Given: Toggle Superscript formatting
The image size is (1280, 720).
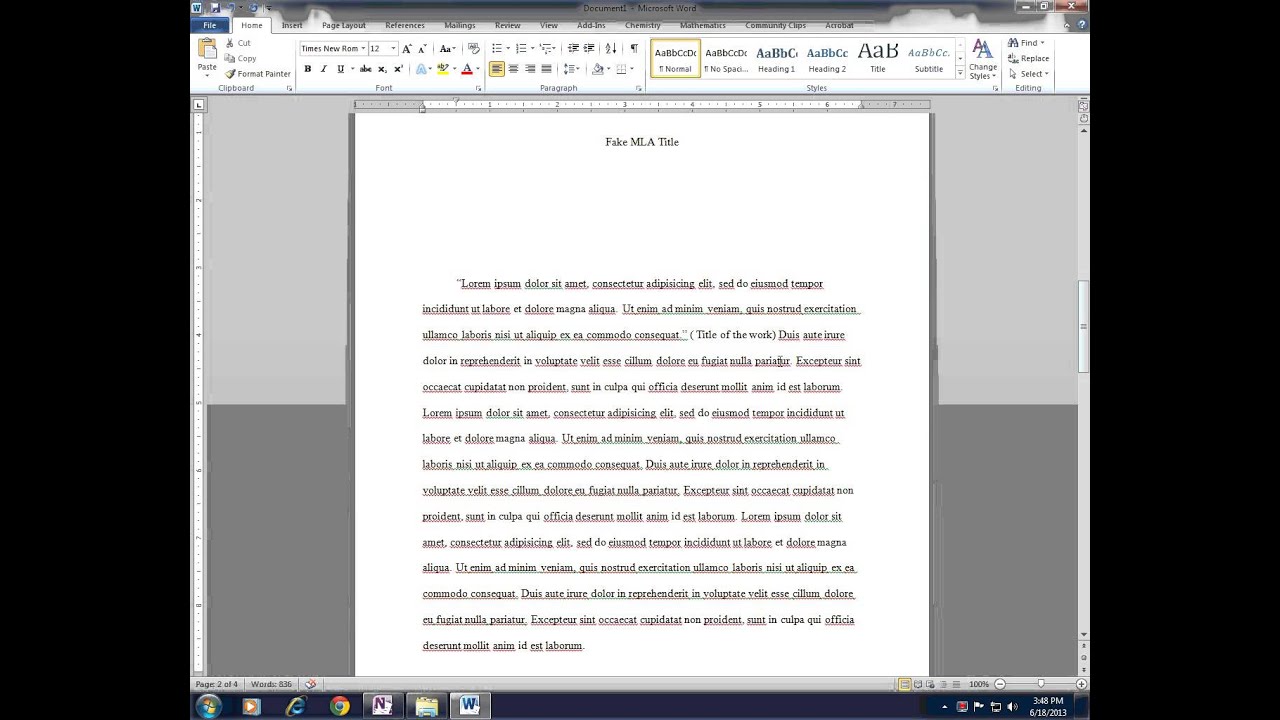Looking at the screenshot, I should pos(398,69).
